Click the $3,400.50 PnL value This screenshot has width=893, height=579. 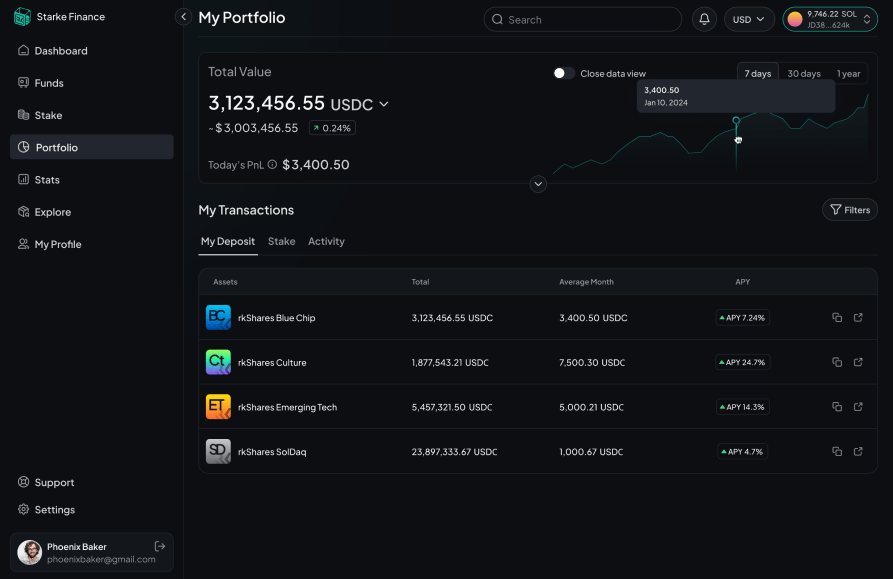pyautogui.click(x=316, y=165)
